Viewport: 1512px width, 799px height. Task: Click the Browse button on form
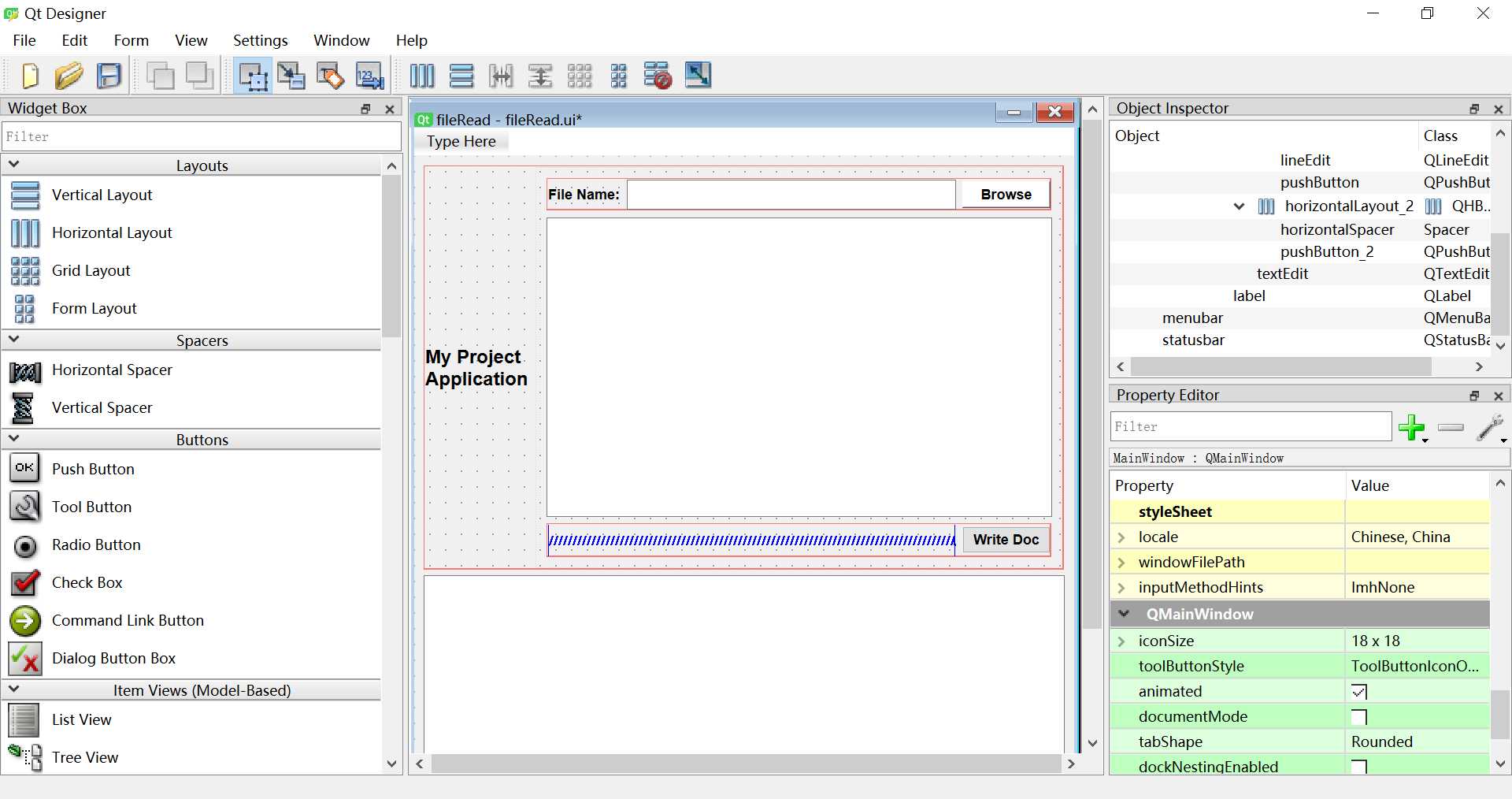point(1006,194)
